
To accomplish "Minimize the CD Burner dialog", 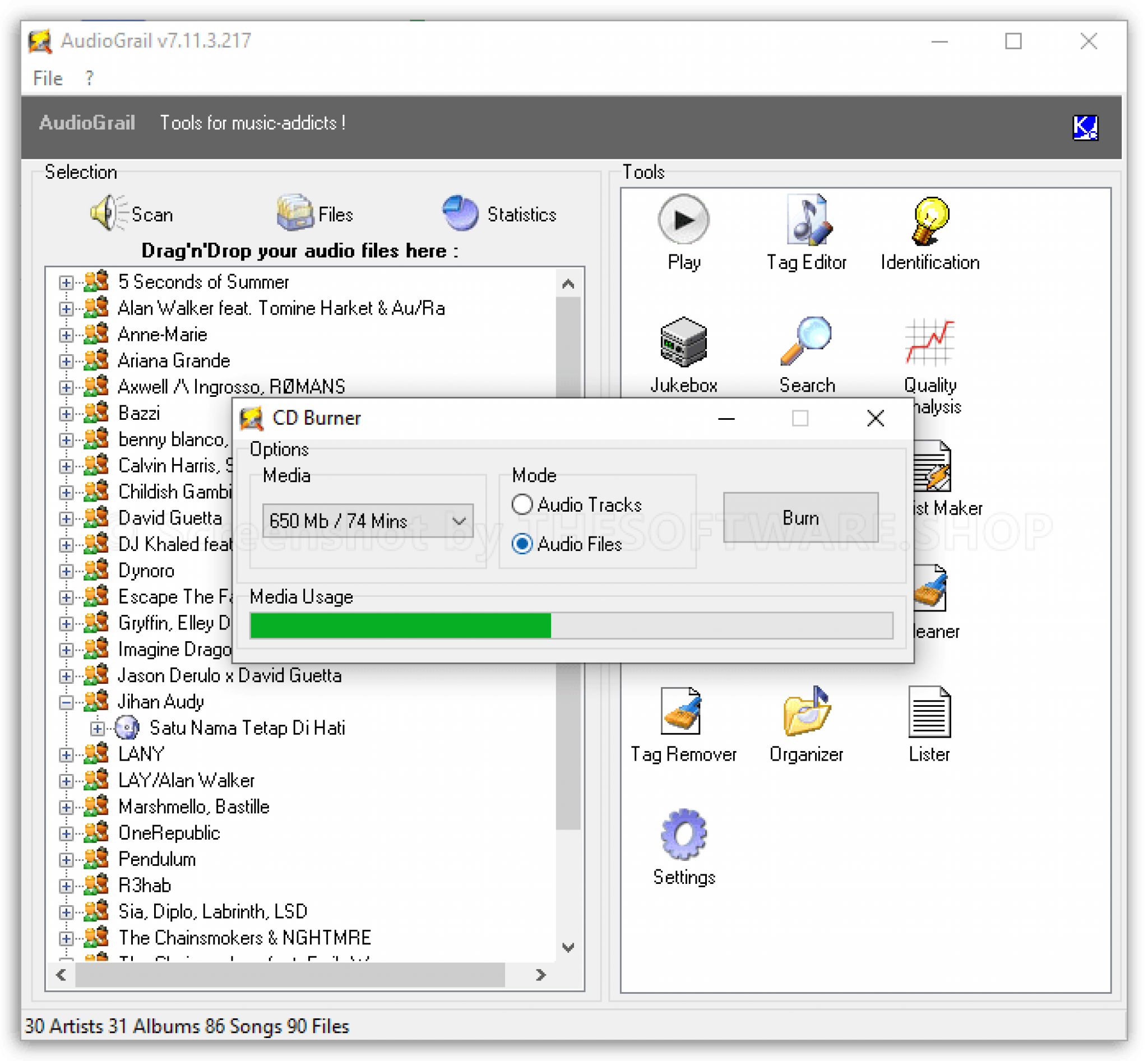I will 726,419.
